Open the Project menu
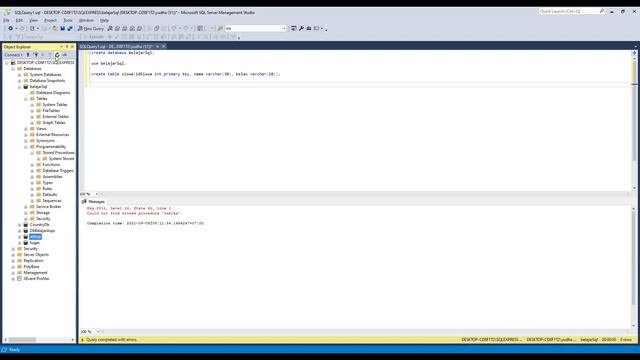This screenshot has height=360, width=640. (51, 20)
